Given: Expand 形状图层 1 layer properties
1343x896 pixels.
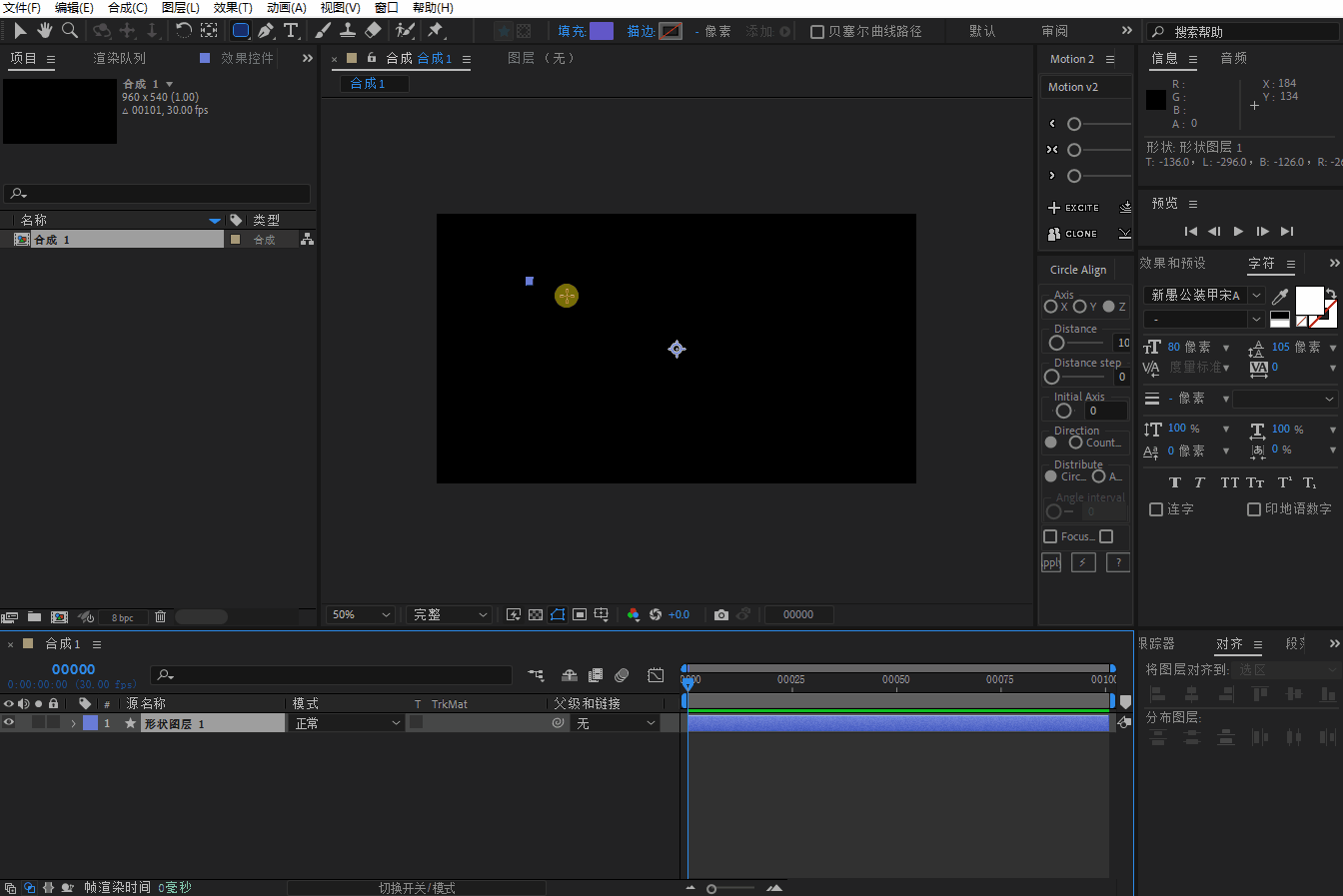Looking at the screenshot, I should [x=73, y=723].
